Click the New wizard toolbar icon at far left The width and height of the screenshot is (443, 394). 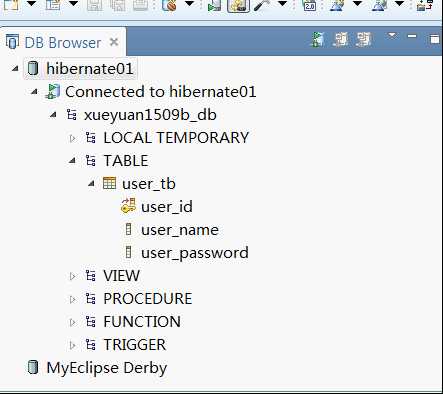click(10, 5)
